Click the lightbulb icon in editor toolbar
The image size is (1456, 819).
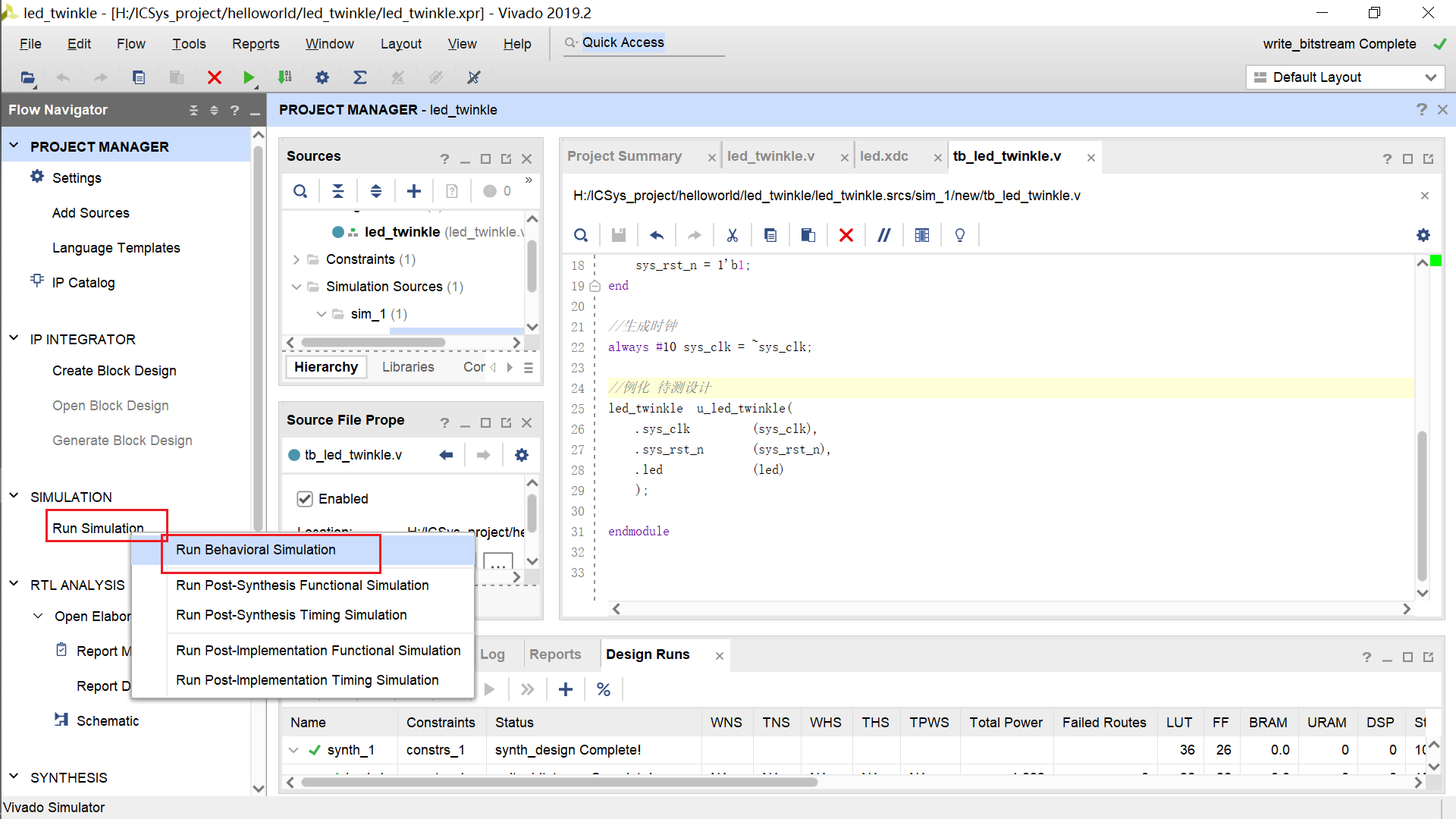[960, 235]
